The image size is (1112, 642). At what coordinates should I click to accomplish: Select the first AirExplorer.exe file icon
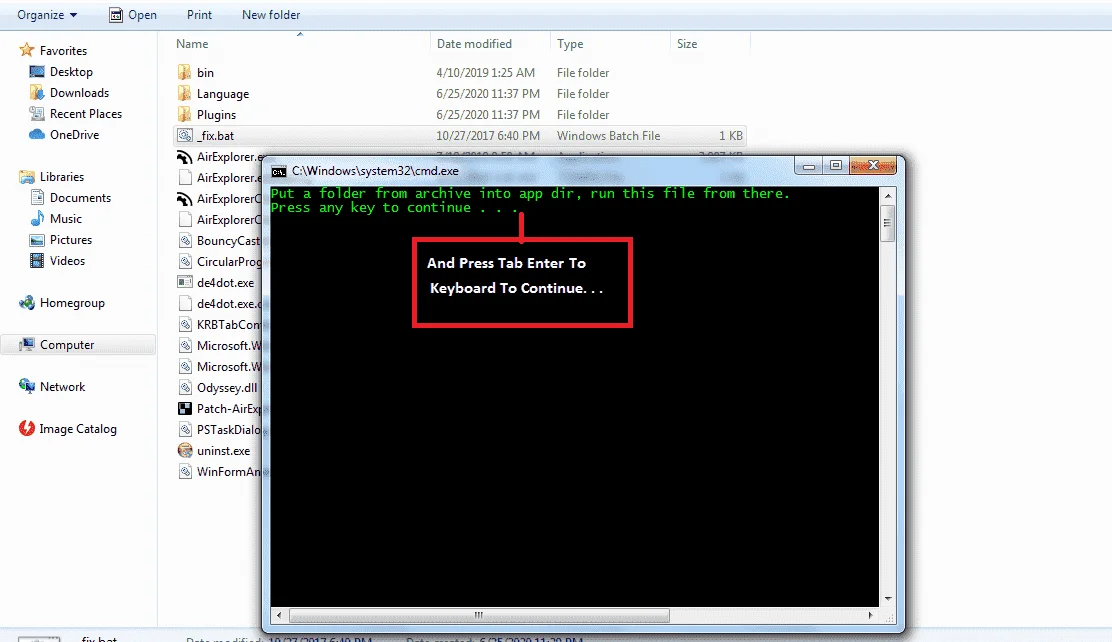[x=184, y=157]
